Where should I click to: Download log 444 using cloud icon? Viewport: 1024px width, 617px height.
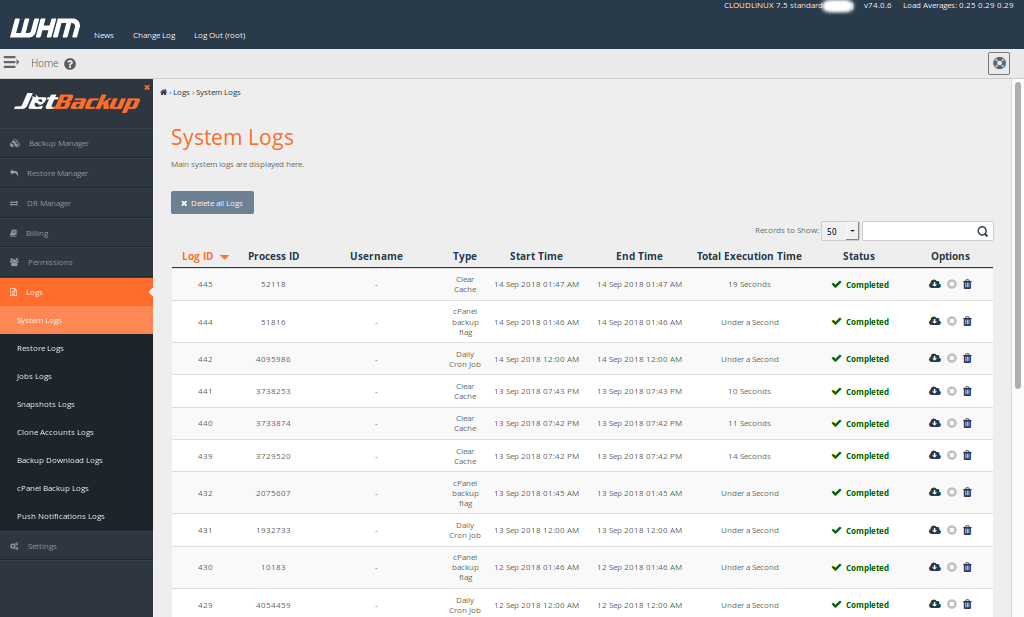point(935,321)
